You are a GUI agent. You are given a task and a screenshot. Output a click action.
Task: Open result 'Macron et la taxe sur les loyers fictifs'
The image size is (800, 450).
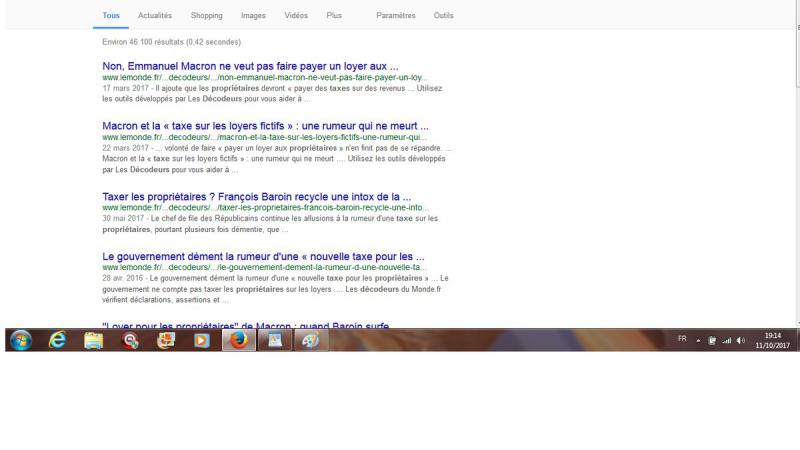pos(265,126)
